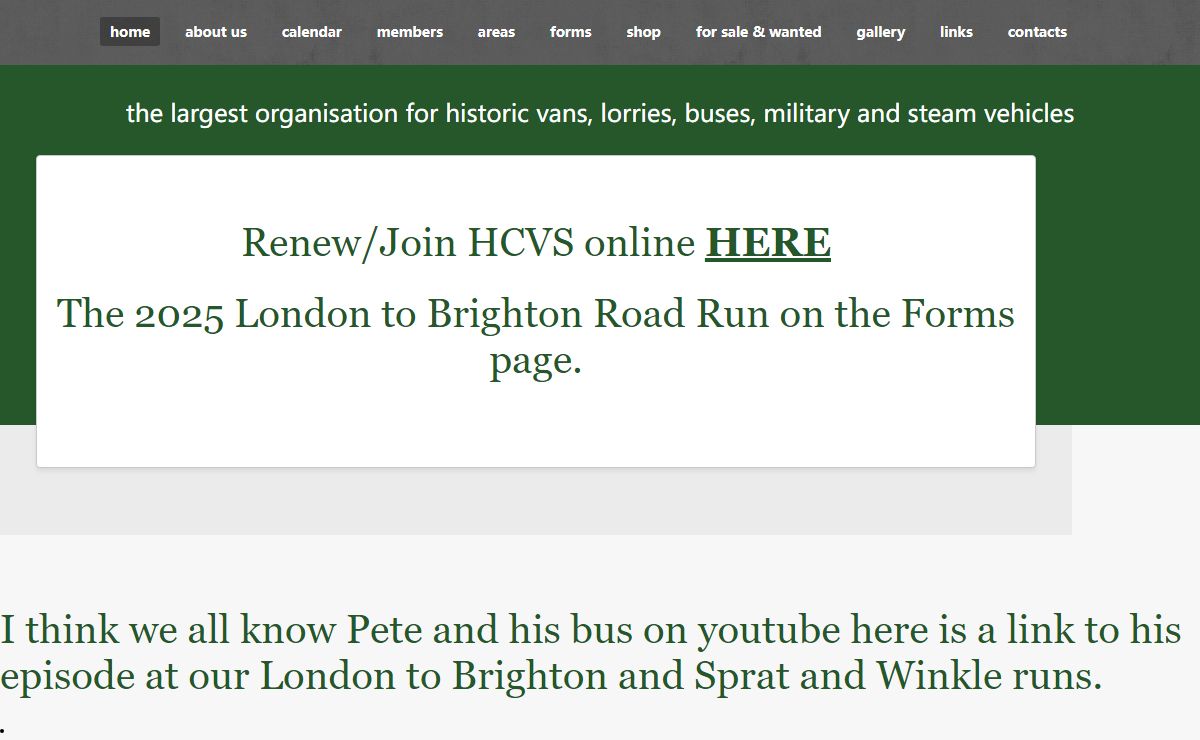
Task: Visit the shop page
Action: pos(644,32)
